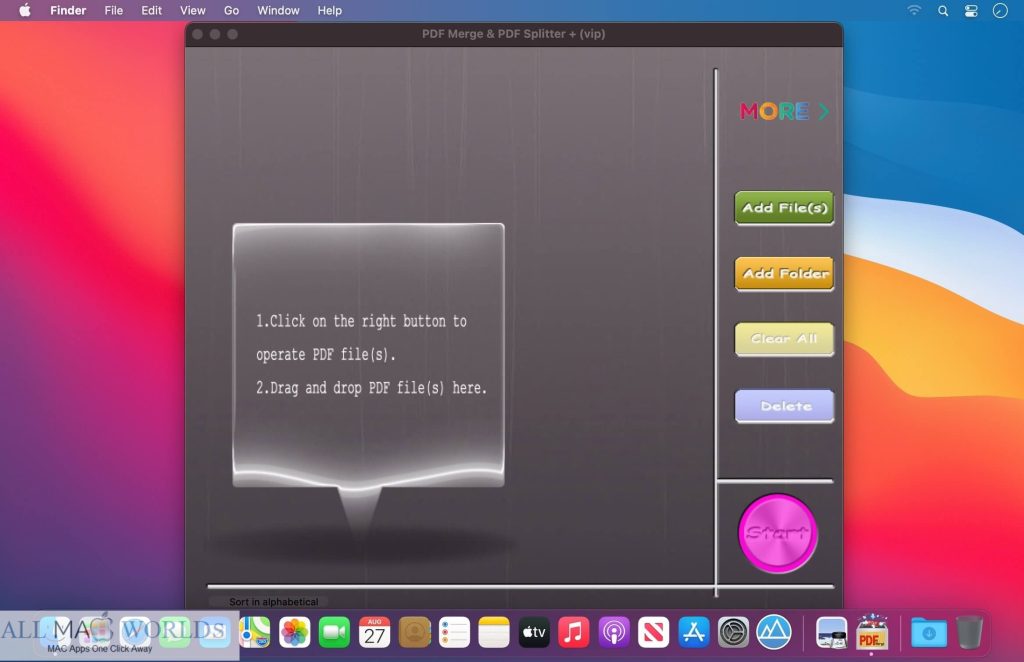Screen dimensions: 1024x662
Task: Open the File menu
Action: click(114, 10)
